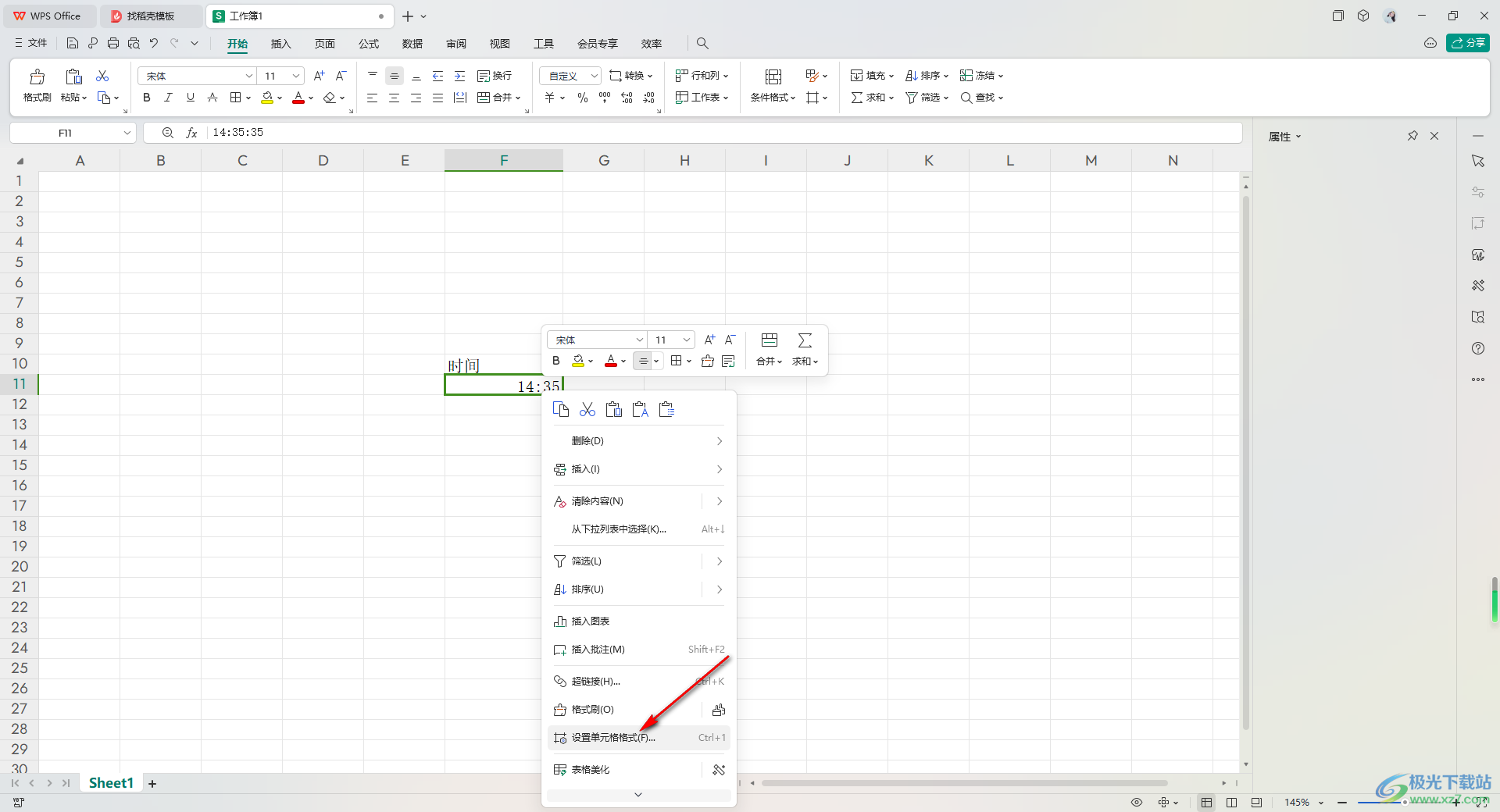Toggle center horizontal alignment

(395, 98)
